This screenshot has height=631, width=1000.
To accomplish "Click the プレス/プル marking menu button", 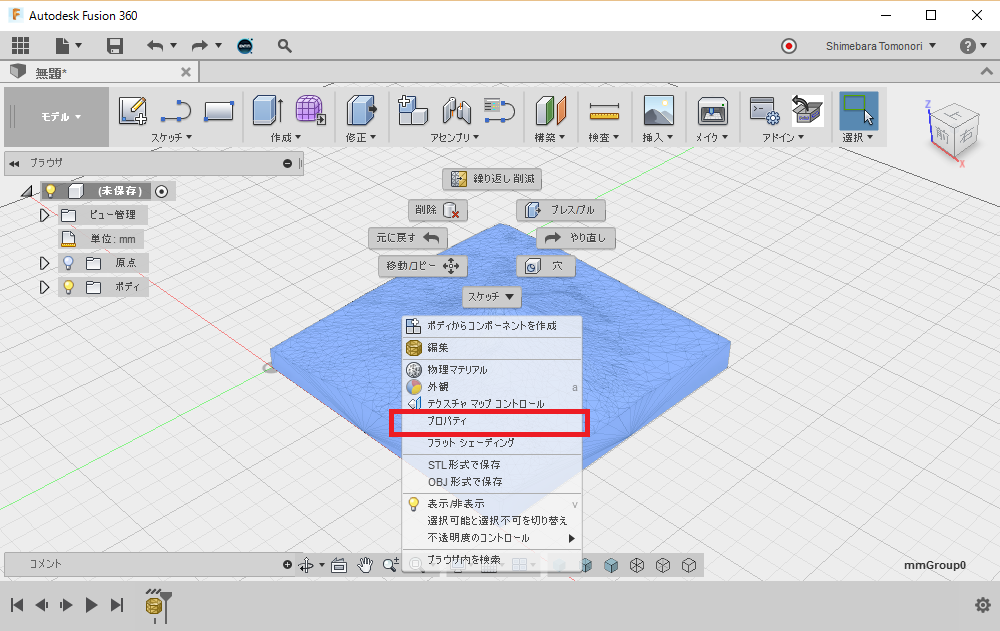I will pos(561,210).
